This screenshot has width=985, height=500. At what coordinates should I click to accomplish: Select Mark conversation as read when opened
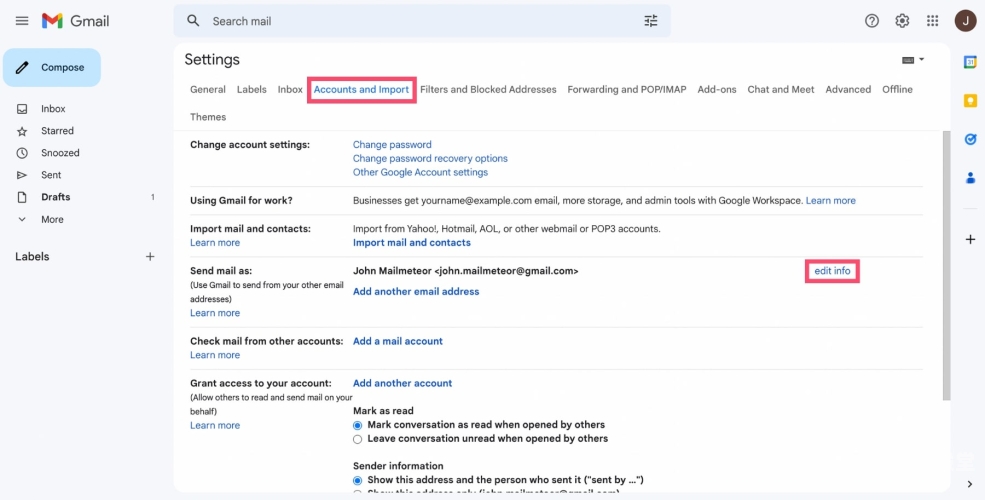(357, 425)
